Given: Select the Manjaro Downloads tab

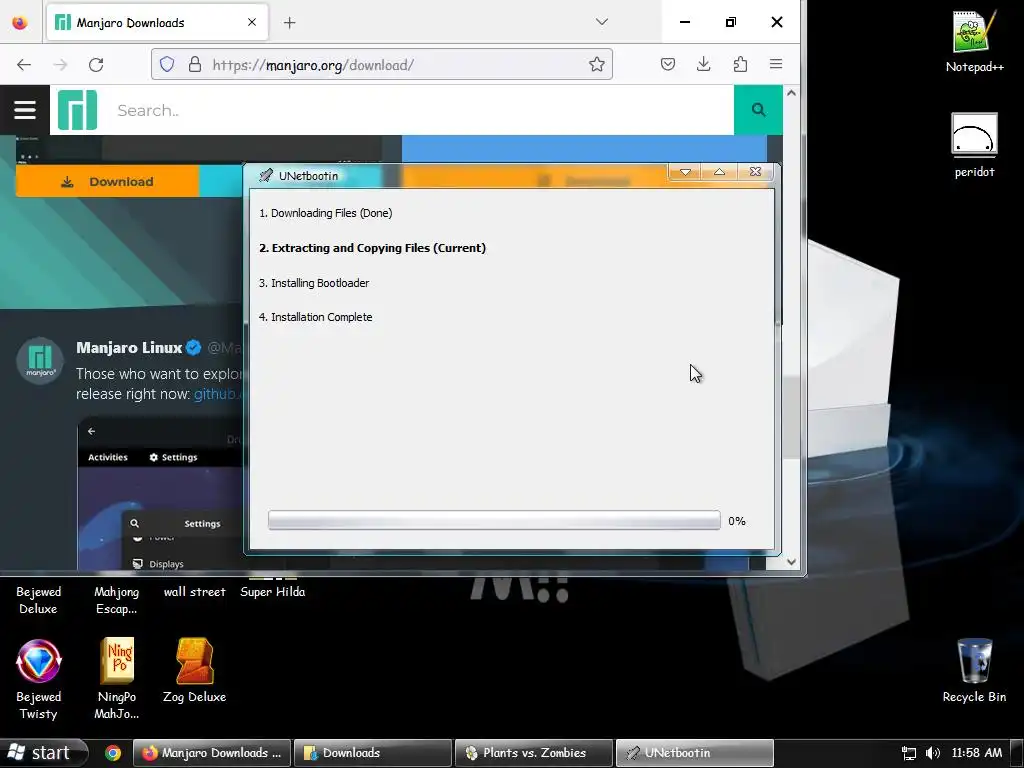Looking at the screenshot, I should pos(157,23).
